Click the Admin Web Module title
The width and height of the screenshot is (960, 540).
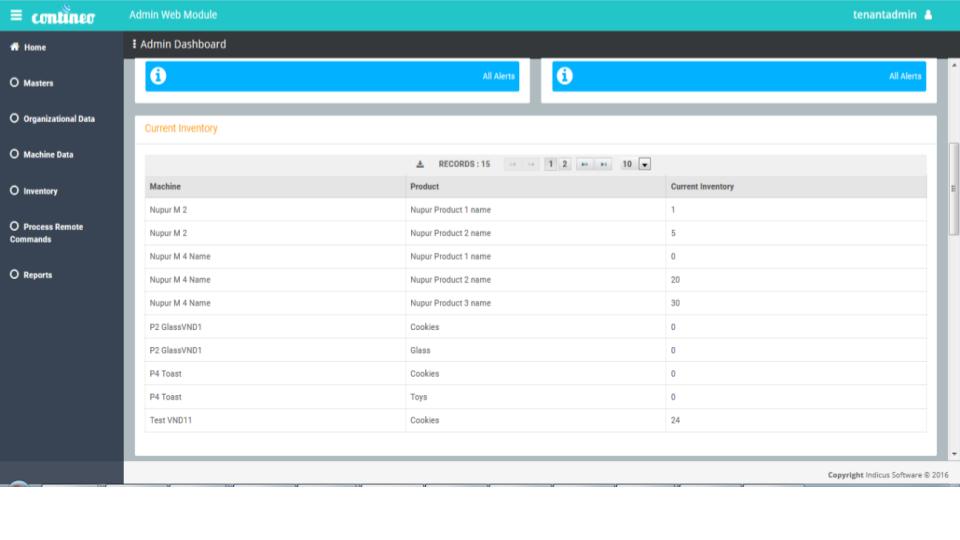click(173, 15)
